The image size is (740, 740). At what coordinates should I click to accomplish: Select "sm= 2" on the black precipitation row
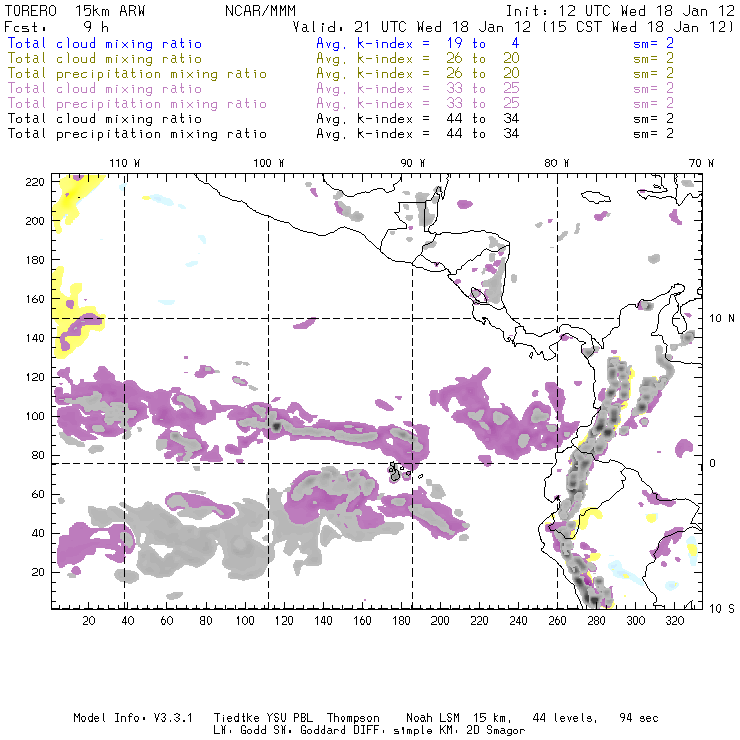[653, 134]
